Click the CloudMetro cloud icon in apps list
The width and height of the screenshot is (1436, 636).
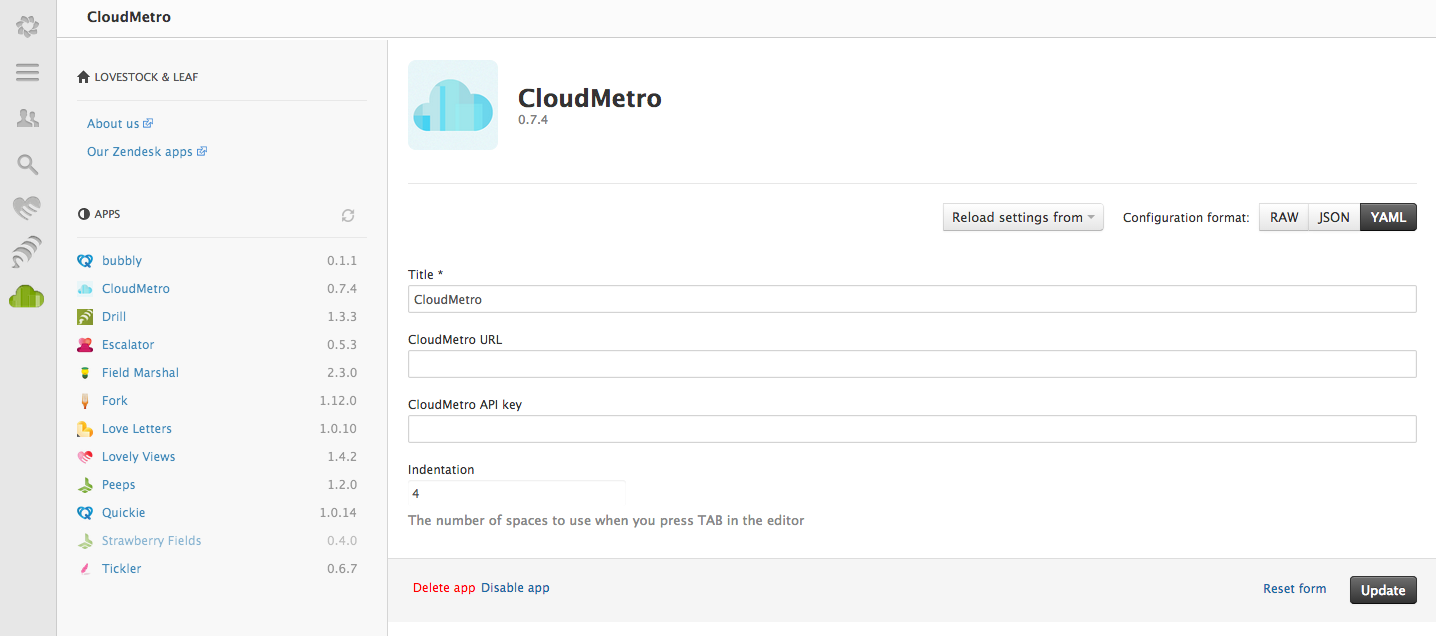(85, 289)
